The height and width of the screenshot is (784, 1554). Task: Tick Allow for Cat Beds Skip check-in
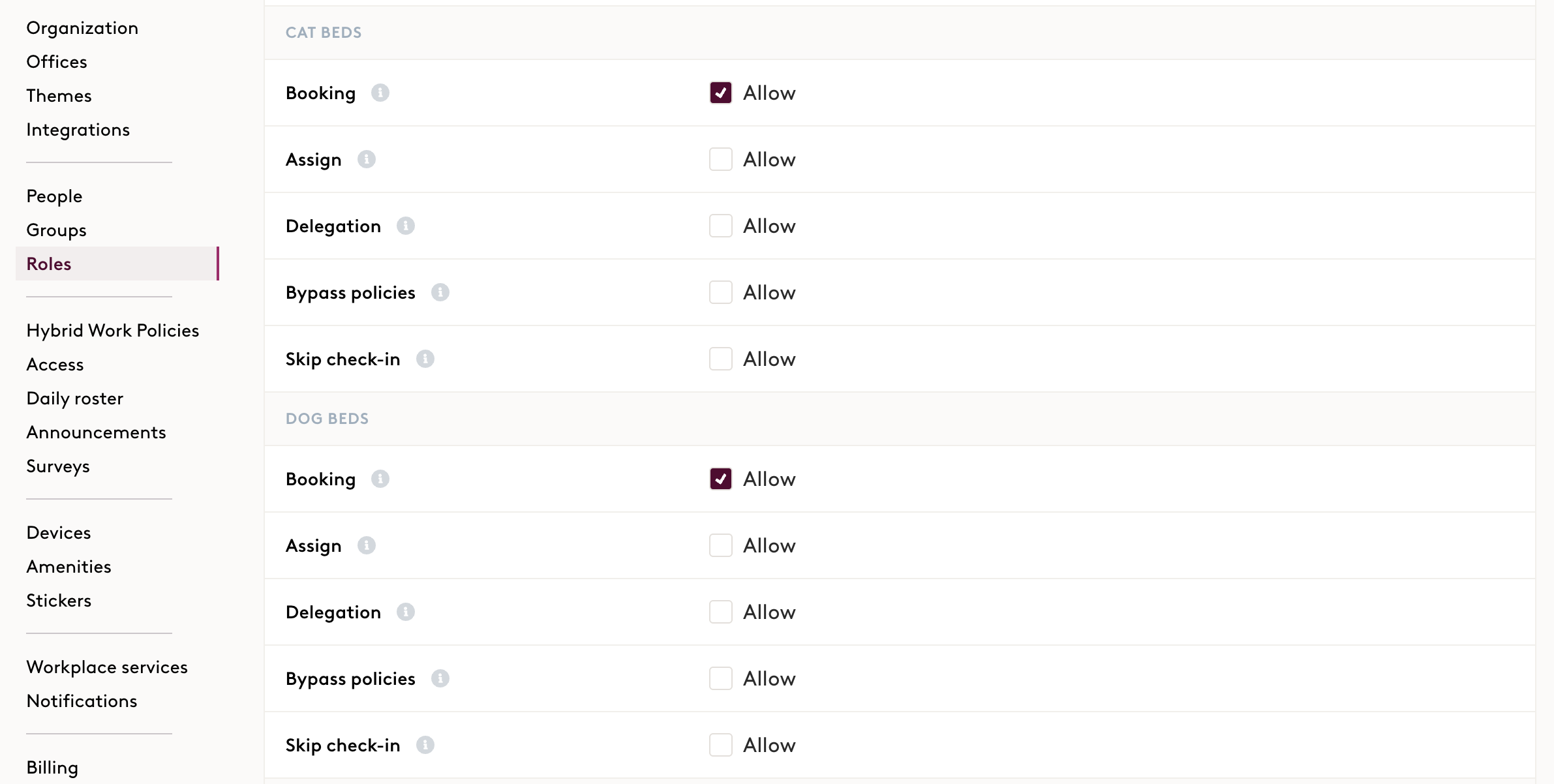(721, 359)
